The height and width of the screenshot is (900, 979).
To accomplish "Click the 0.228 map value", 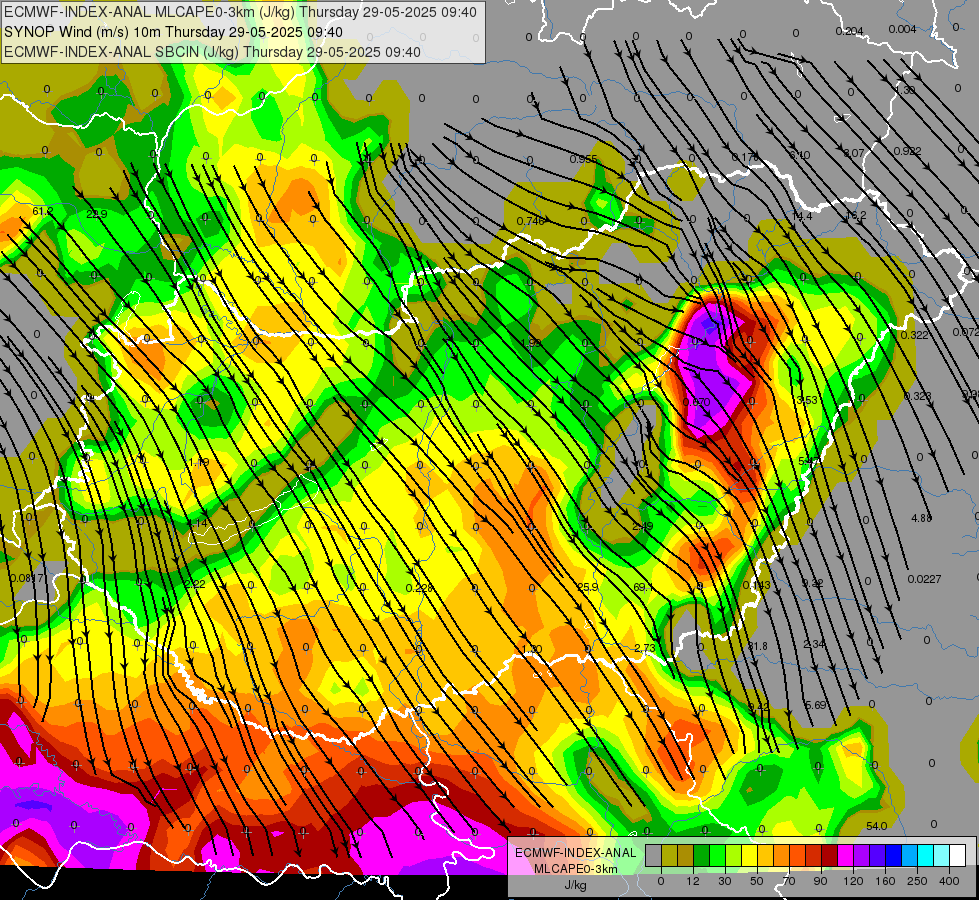I will pos(419,588).
